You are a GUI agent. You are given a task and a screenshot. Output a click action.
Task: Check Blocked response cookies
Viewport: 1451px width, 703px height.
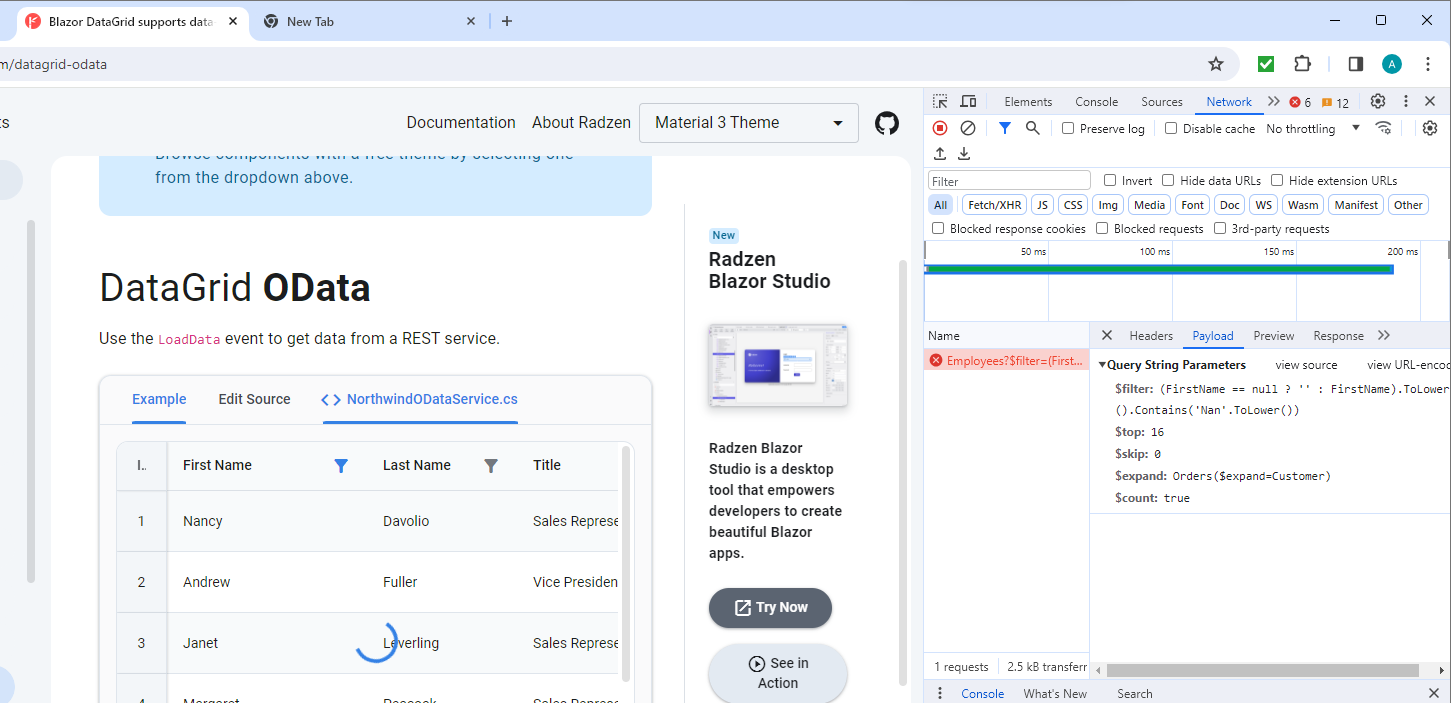tap(938, 228)
